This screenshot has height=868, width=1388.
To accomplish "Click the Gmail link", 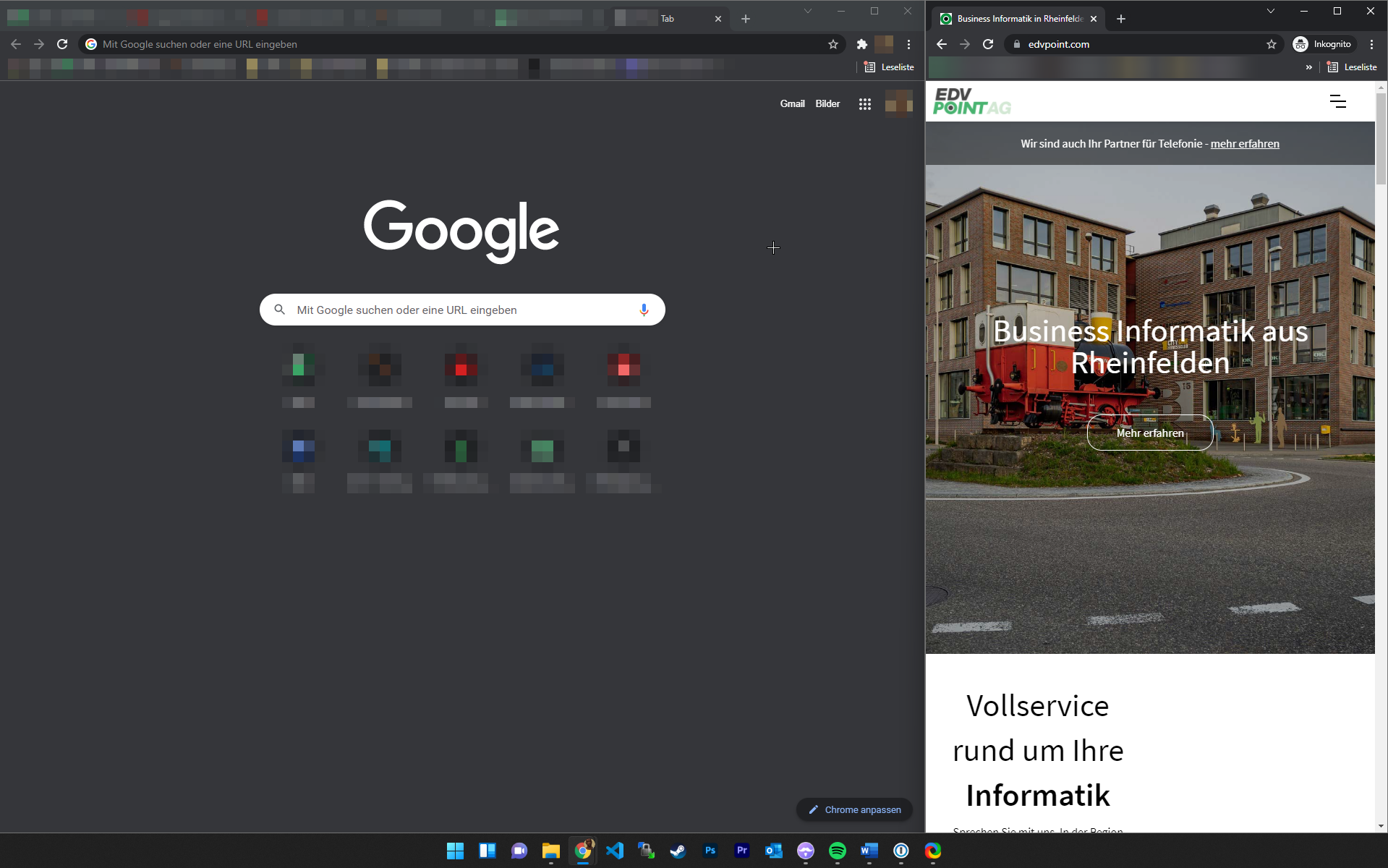I will [x=792, y=103].
